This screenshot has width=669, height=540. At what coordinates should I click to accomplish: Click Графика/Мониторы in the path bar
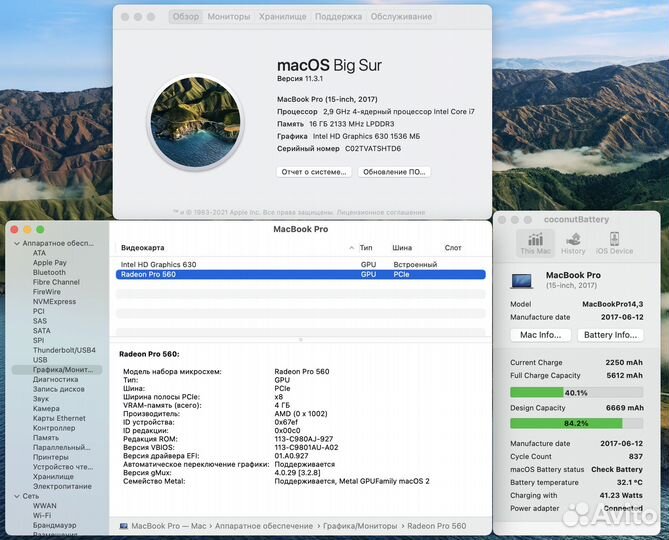360,526
